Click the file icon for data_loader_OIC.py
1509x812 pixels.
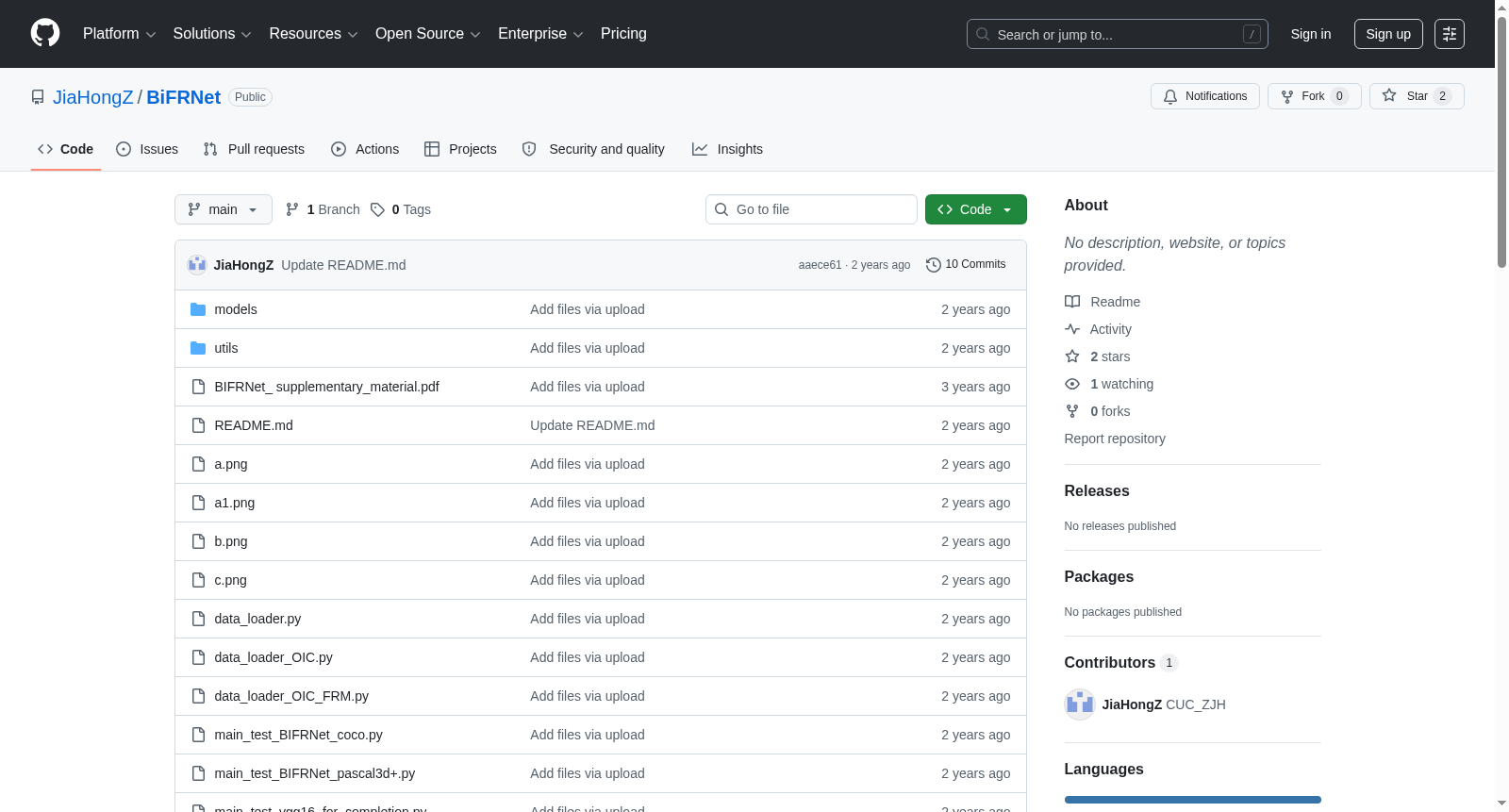point(198,657)
